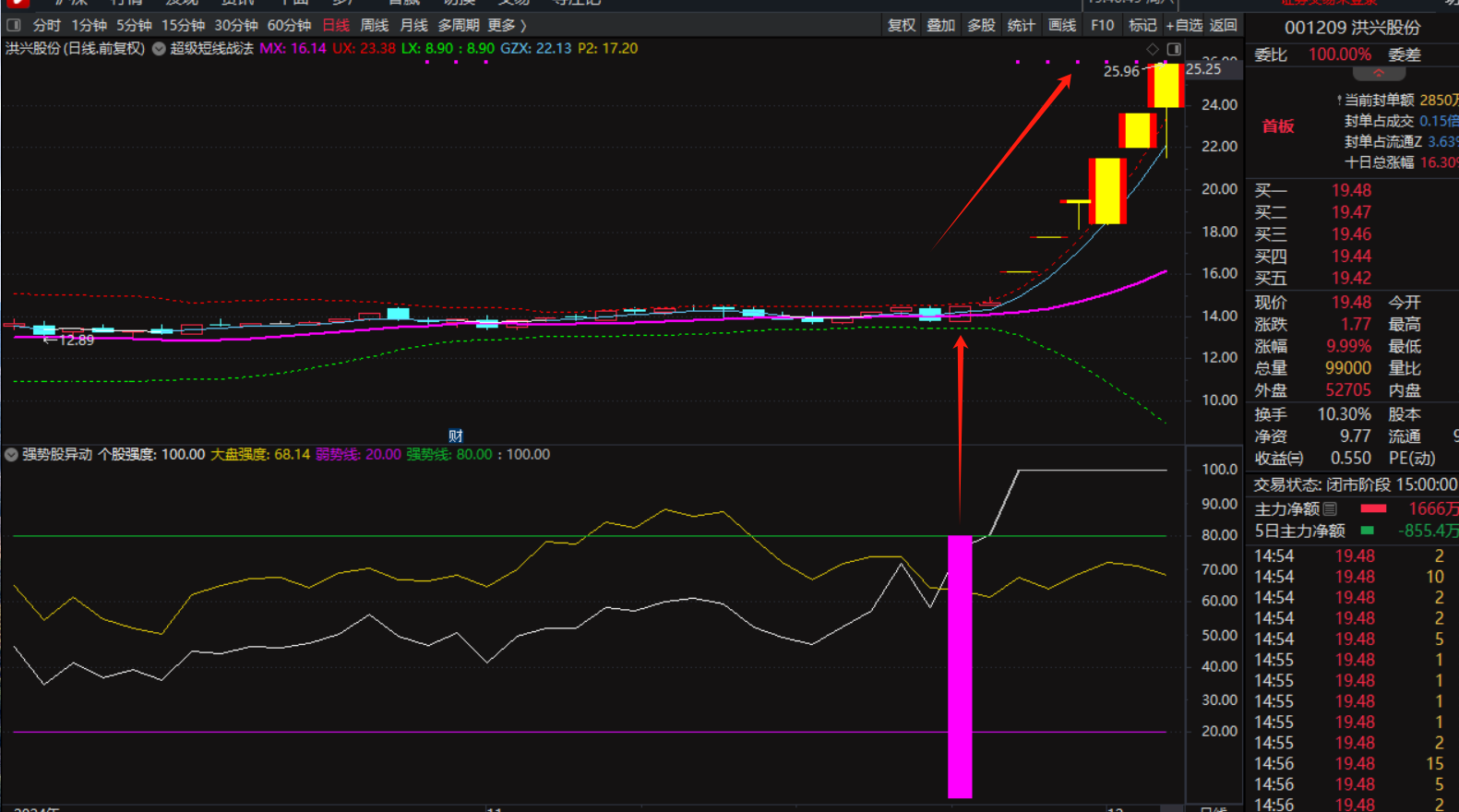Click the 返回 back button
Screen dimensions: 1459x812
point(1223,25)
